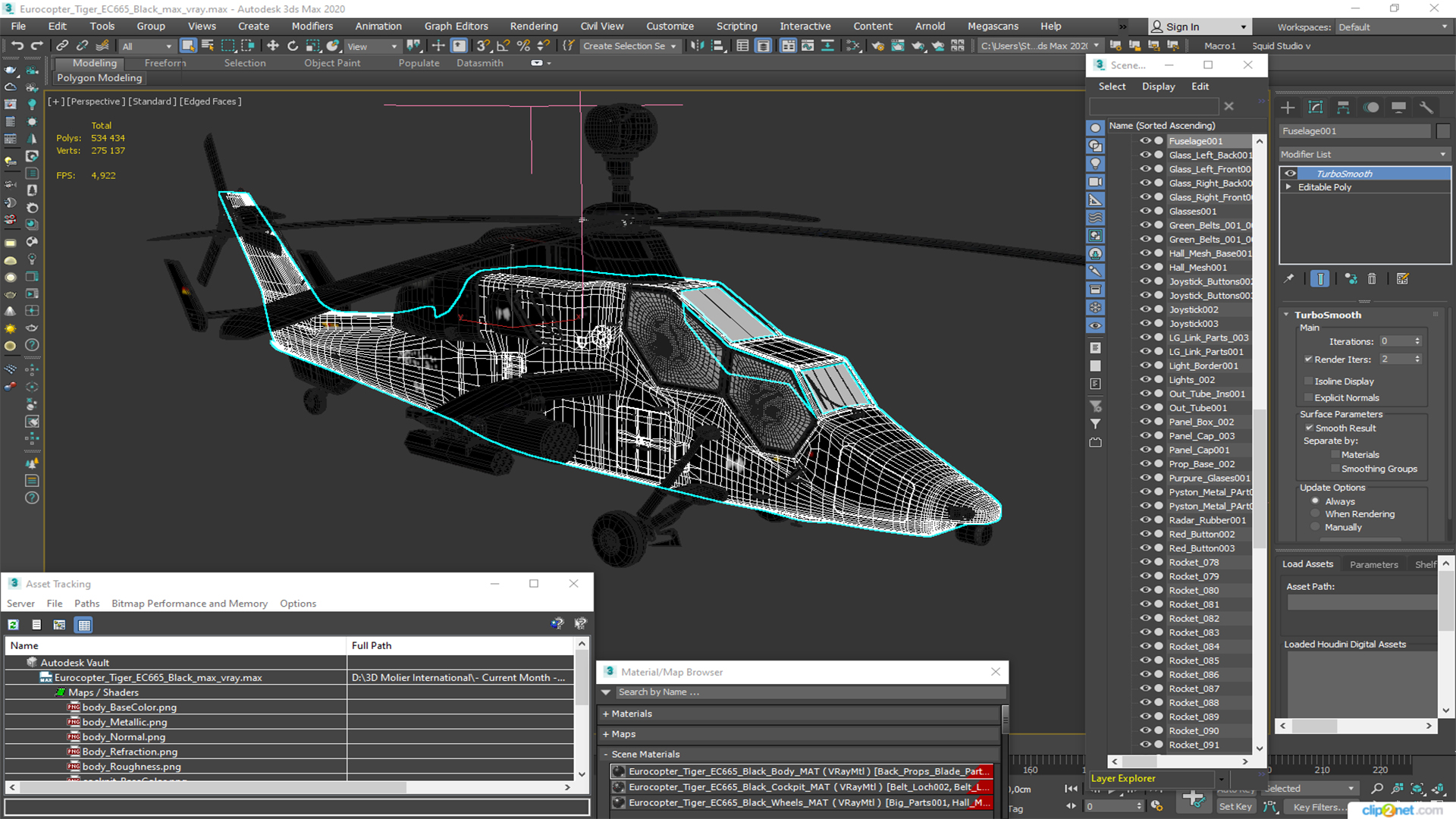Viewport: 1456px width, 819px height.
Task: Toggle TurboSmooth modifier eye icon
Action: click(x=1290, y=174)
